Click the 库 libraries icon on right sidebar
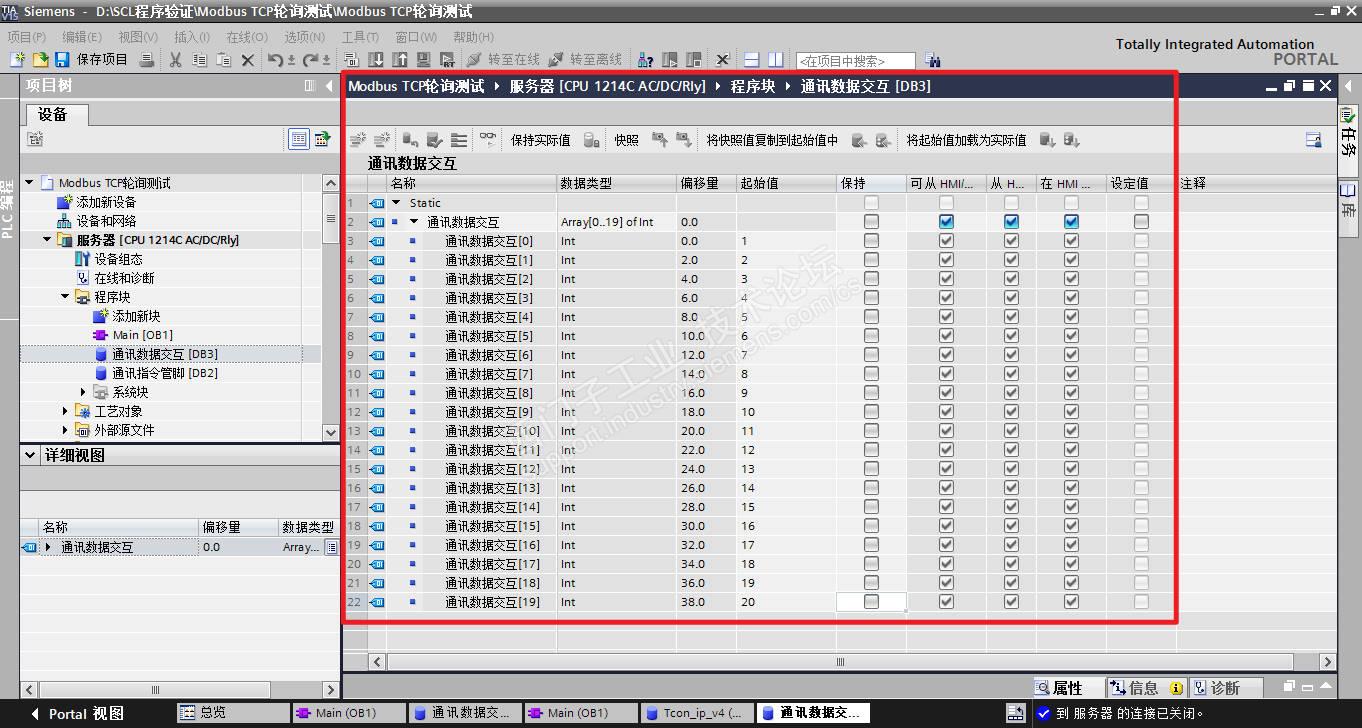This screenshot has width=1362, height=728. [1349, 189]
